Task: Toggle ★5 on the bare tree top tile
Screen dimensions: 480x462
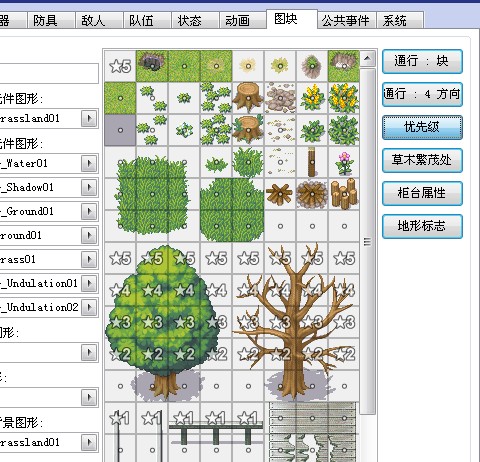Action: (x=280, y=258)
